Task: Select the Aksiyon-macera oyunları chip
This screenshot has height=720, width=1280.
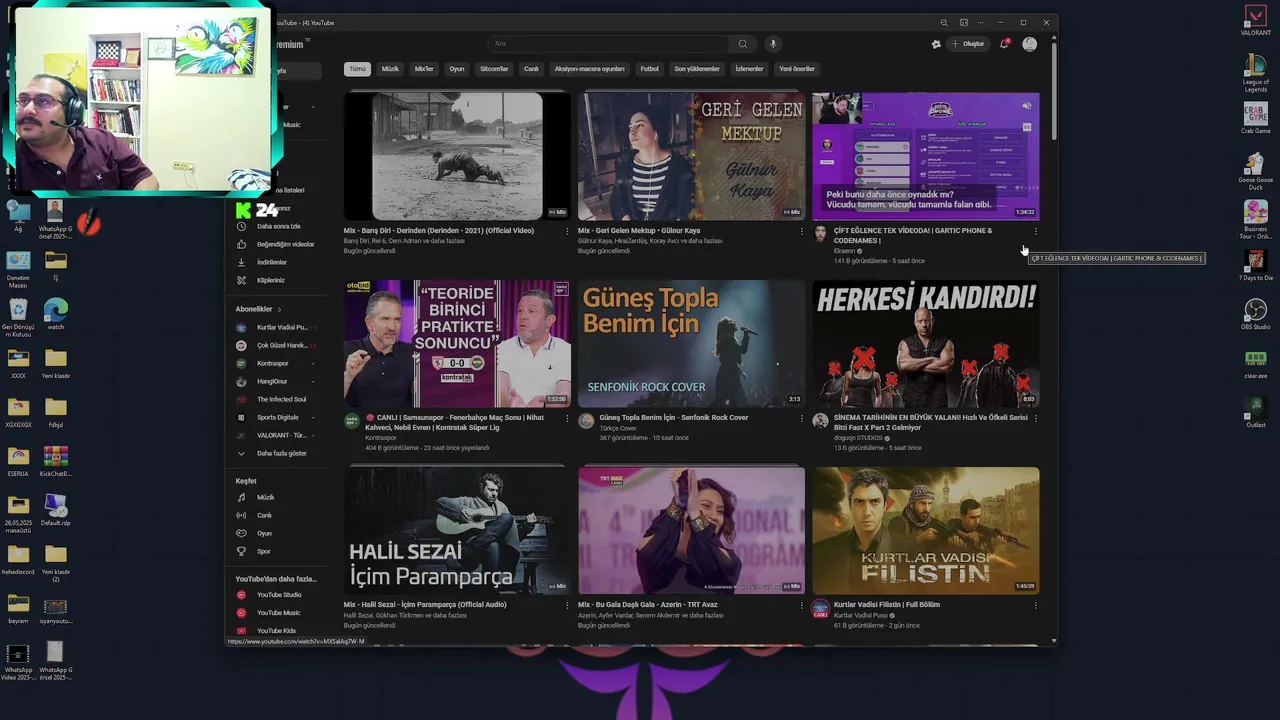Action: (x=589, y=69)
